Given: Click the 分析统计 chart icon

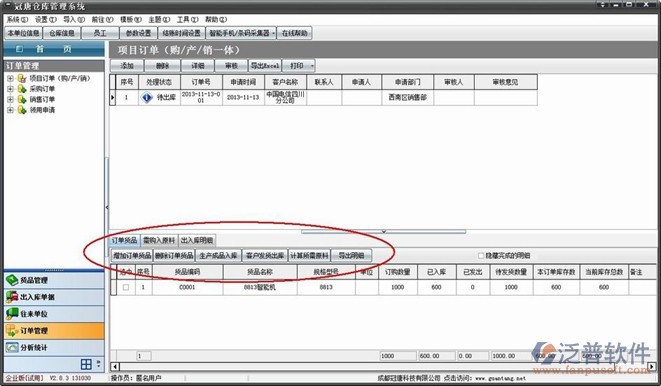Looking at the screenshot, I should click(12, 347).
